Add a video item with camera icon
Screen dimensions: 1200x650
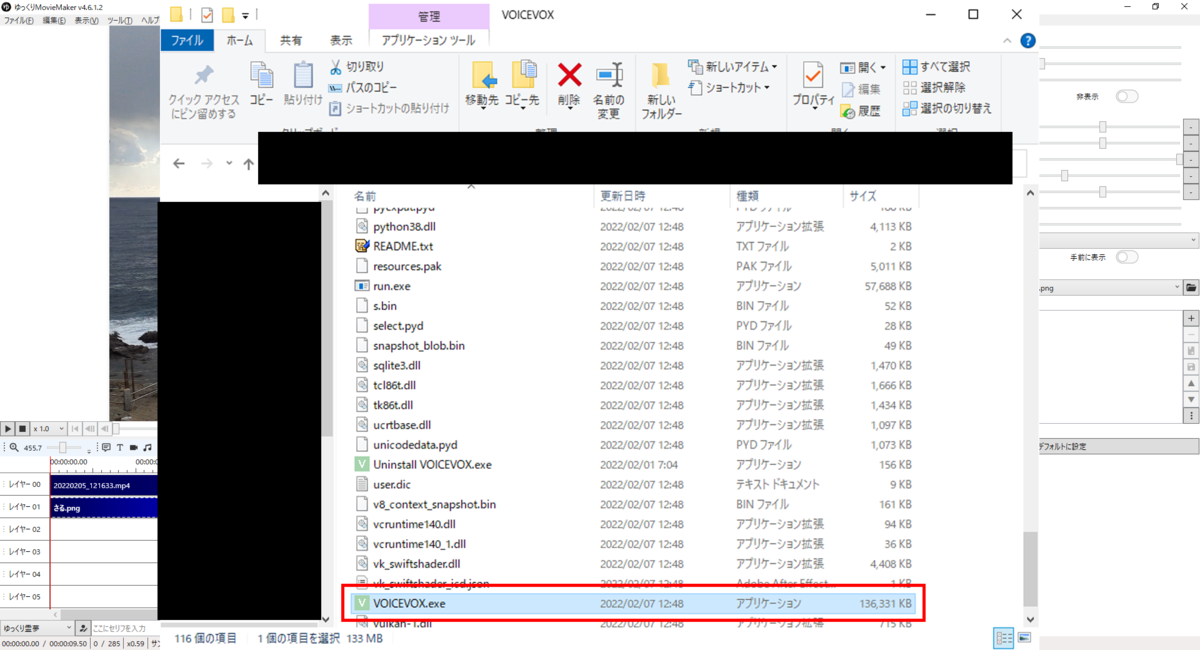tap(133, 447)
